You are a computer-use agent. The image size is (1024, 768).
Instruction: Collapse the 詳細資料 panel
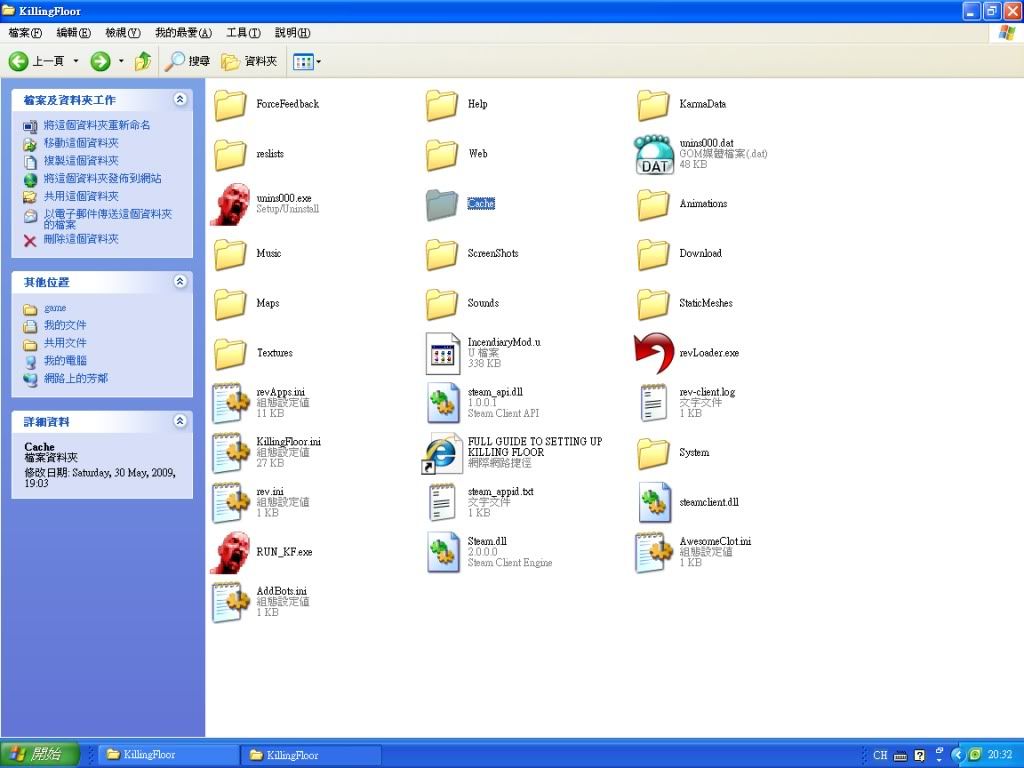(180, 421)
